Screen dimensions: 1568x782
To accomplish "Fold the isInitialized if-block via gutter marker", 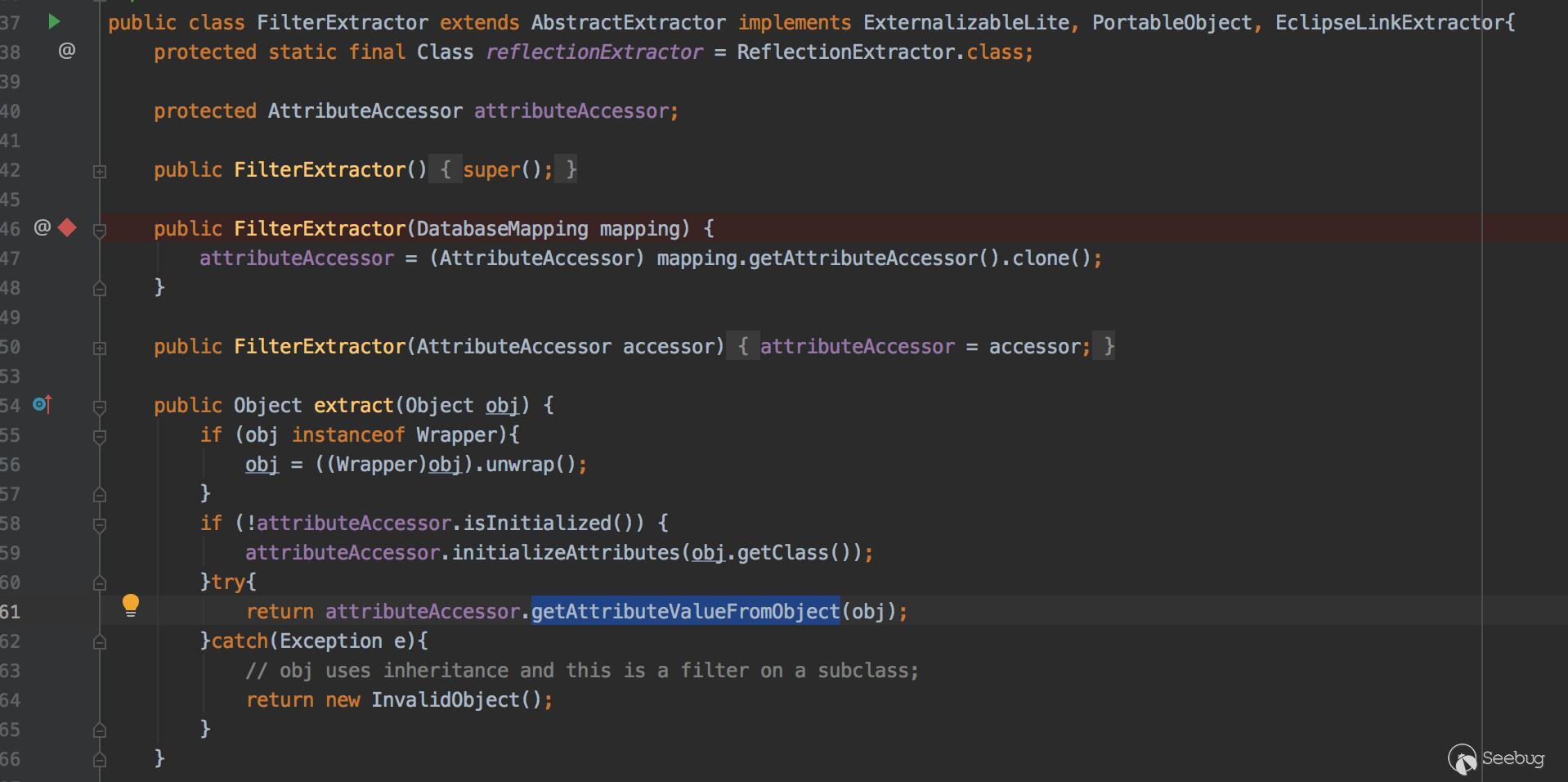I will coord(100,525).
